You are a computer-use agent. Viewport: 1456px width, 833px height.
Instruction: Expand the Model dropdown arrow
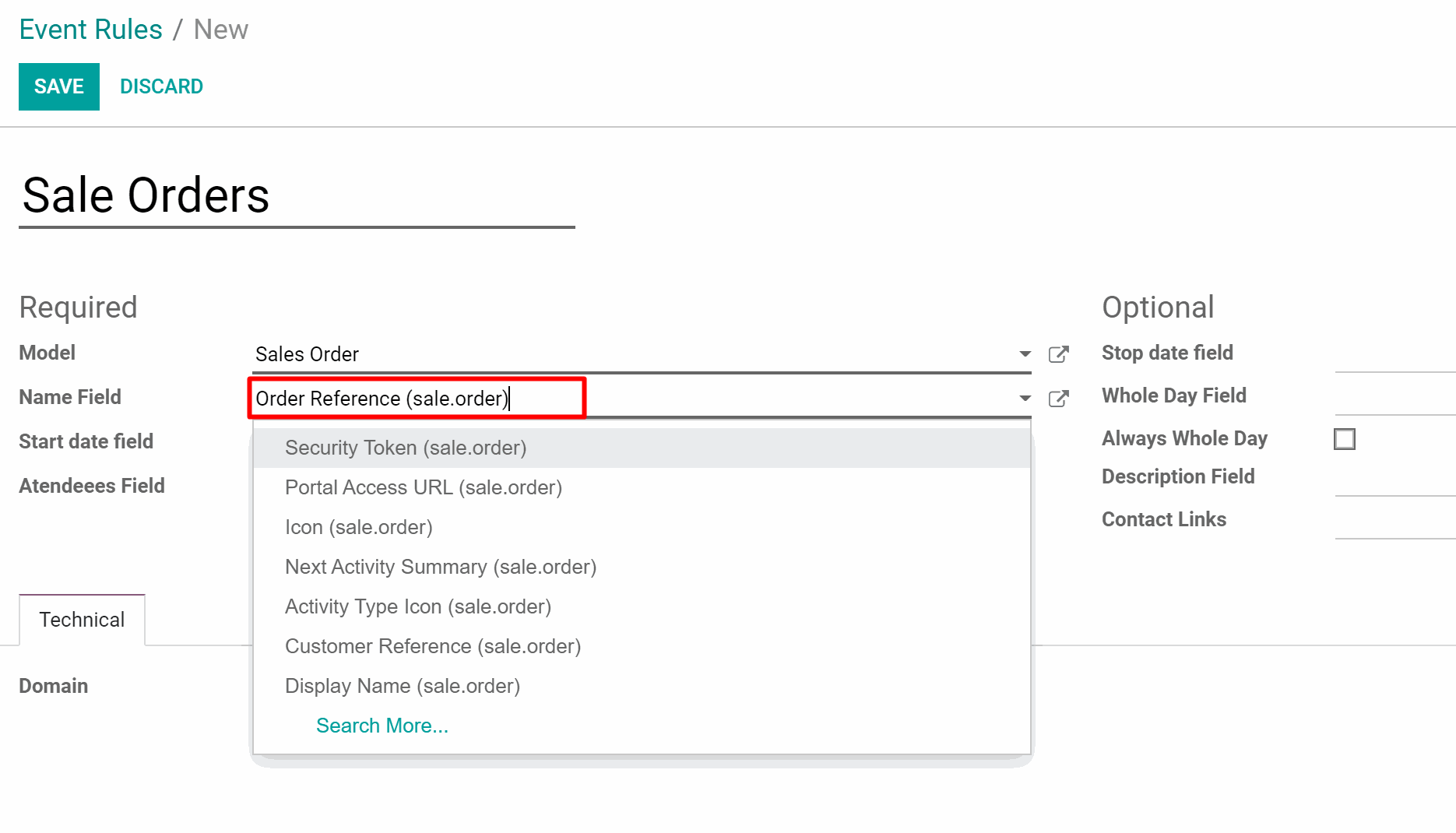(1025, 354)
